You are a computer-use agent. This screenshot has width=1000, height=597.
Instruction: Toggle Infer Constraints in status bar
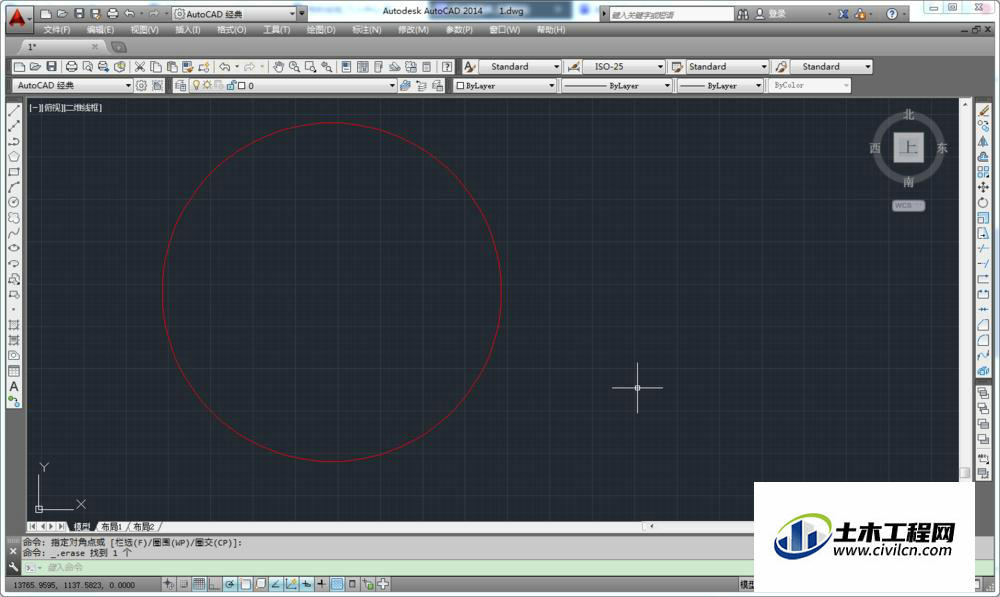(168, 584)
